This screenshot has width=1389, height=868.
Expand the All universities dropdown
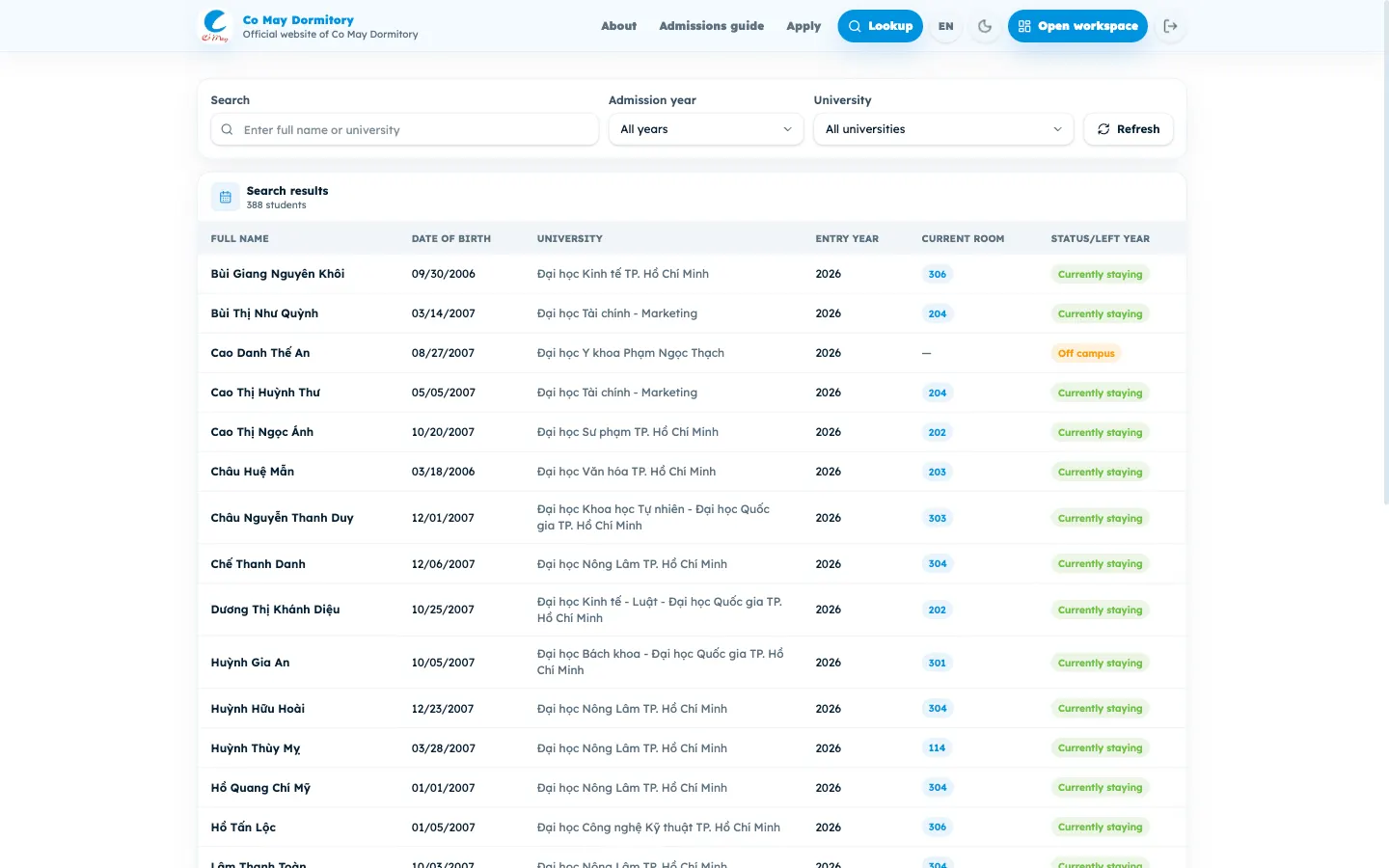coord(943,129)
